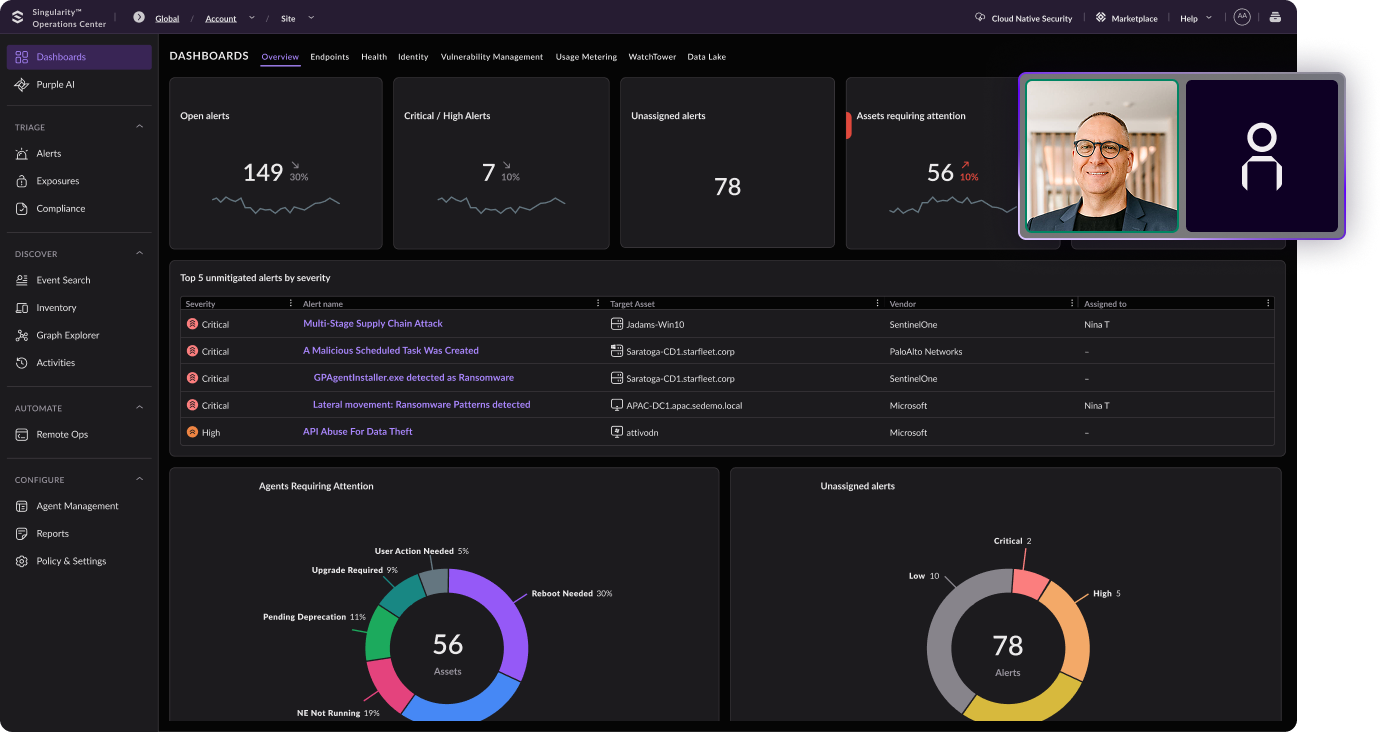Open the Account scope dropdown

coord(252,18)
